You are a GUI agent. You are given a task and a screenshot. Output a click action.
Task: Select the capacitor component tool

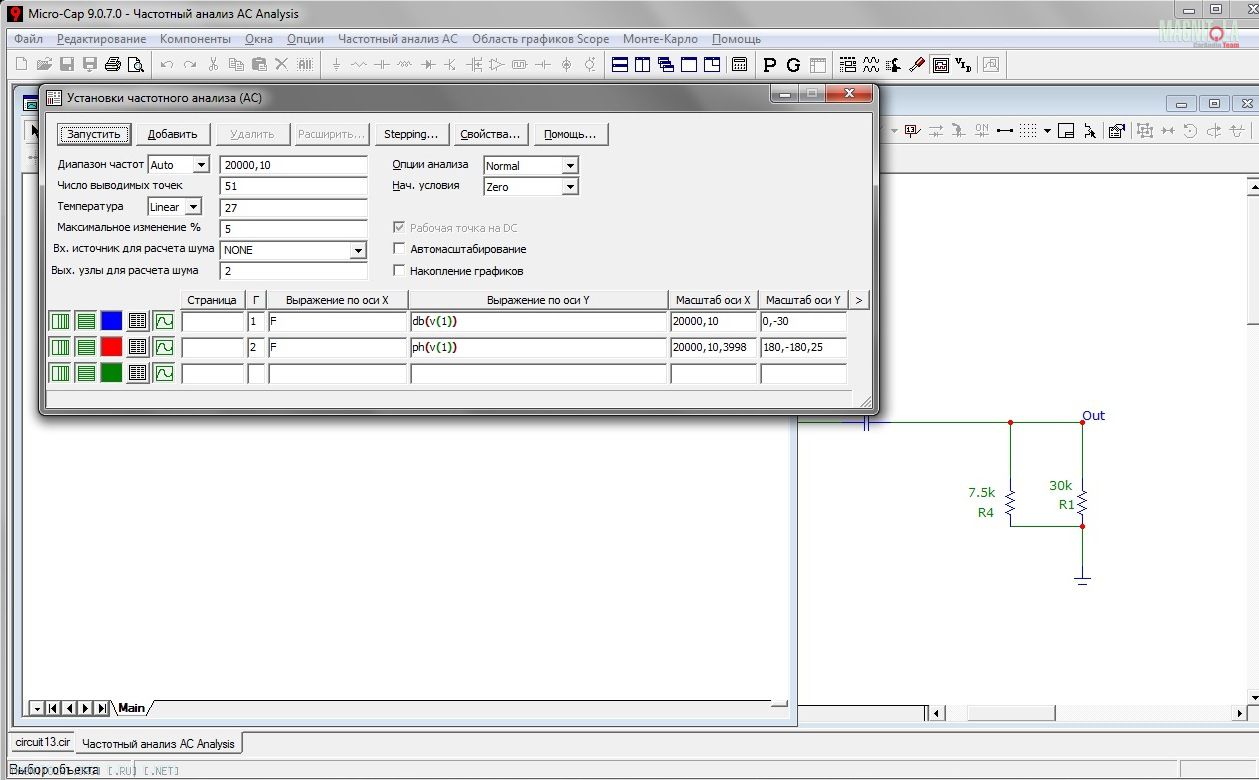point(382,65)
